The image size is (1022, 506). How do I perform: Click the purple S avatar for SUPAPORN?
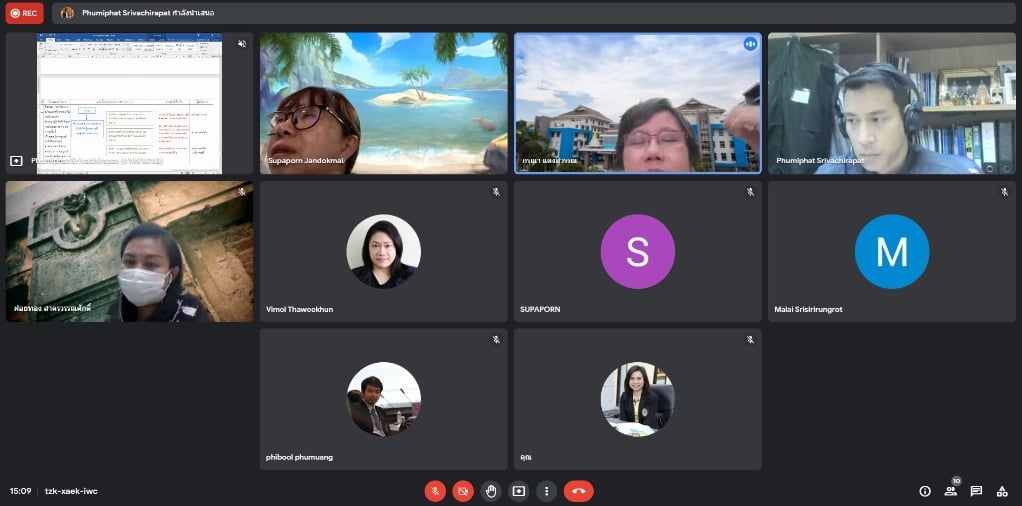(x=637, y=251)
